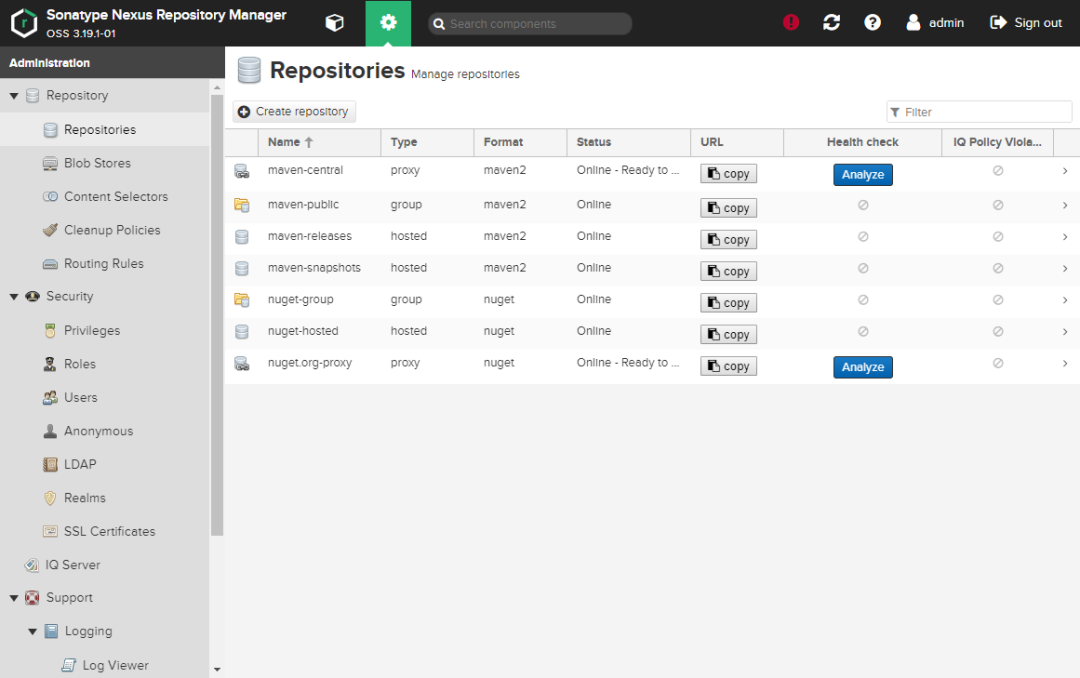Select Cleanup Policies menu item
The width and height of the screenshot is (1080, 678).
tap(112, 230)
